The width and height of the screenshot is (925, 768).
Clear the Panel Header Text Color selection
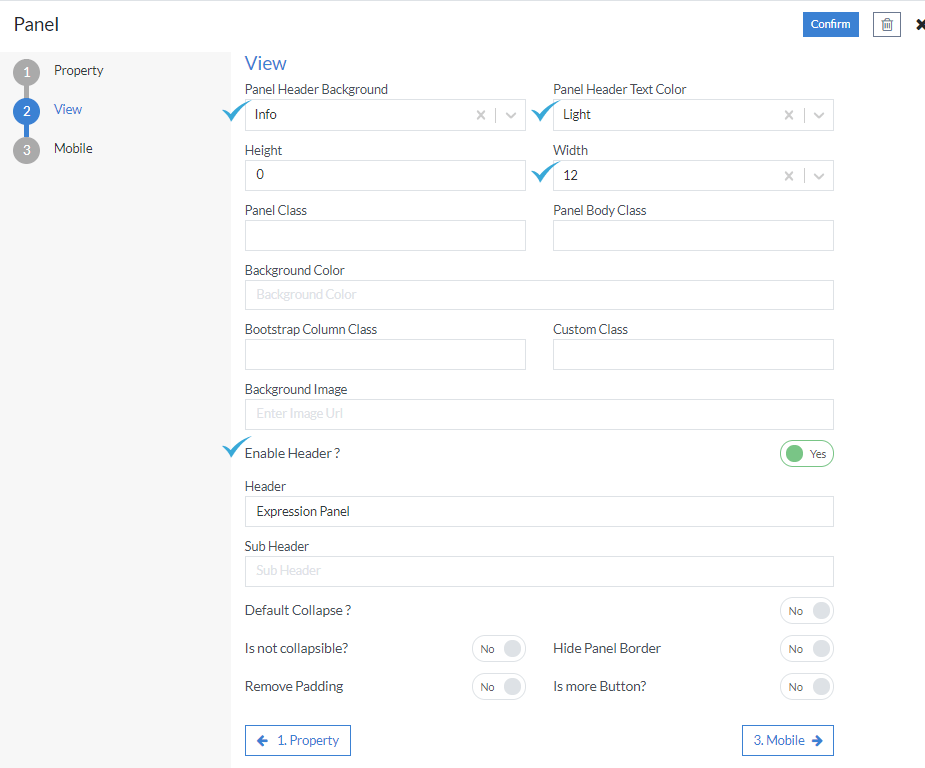[x=789, y=115]
